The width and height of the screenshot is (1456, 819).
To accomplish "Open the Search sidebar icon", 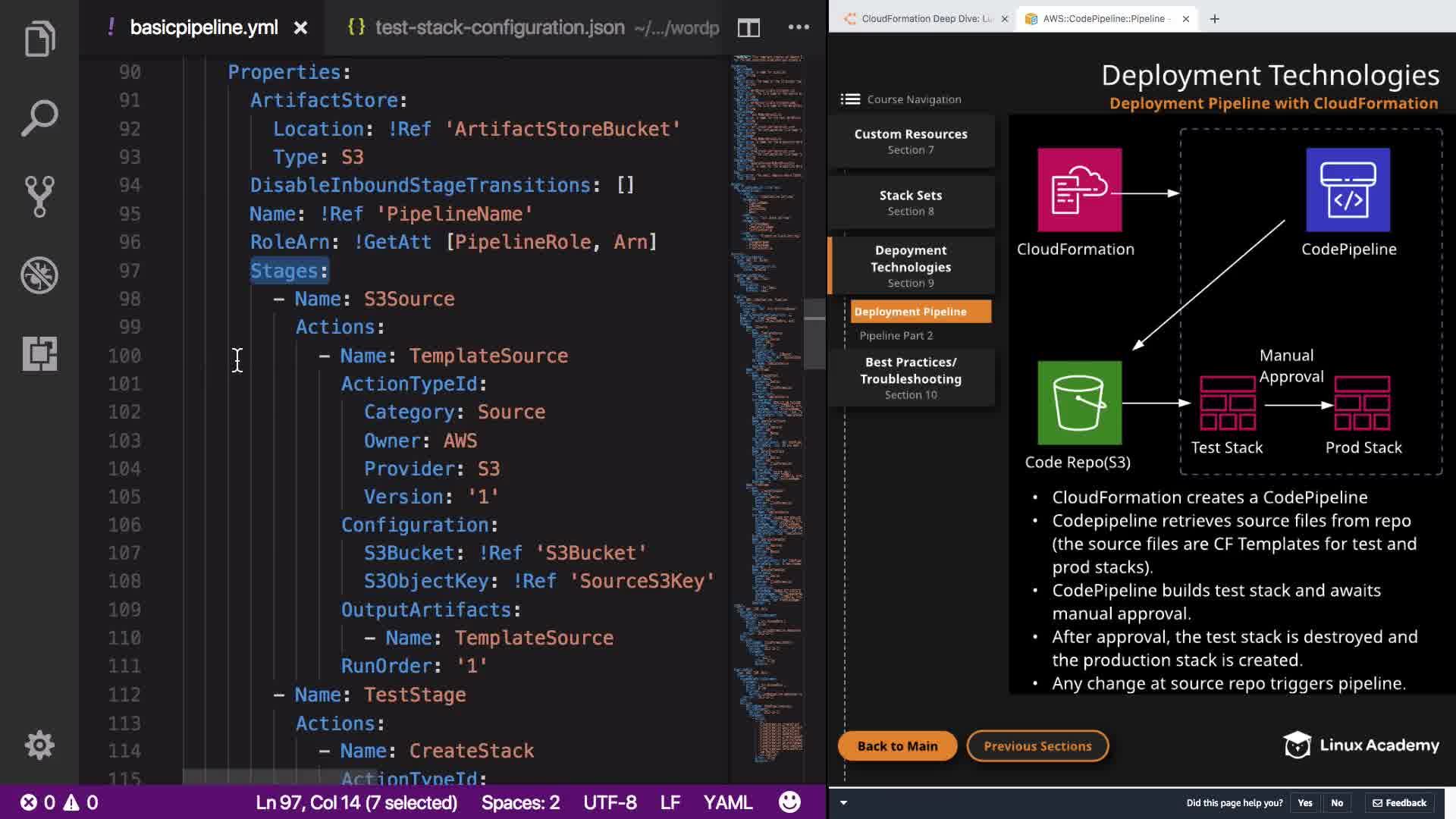I will (39, 118).
